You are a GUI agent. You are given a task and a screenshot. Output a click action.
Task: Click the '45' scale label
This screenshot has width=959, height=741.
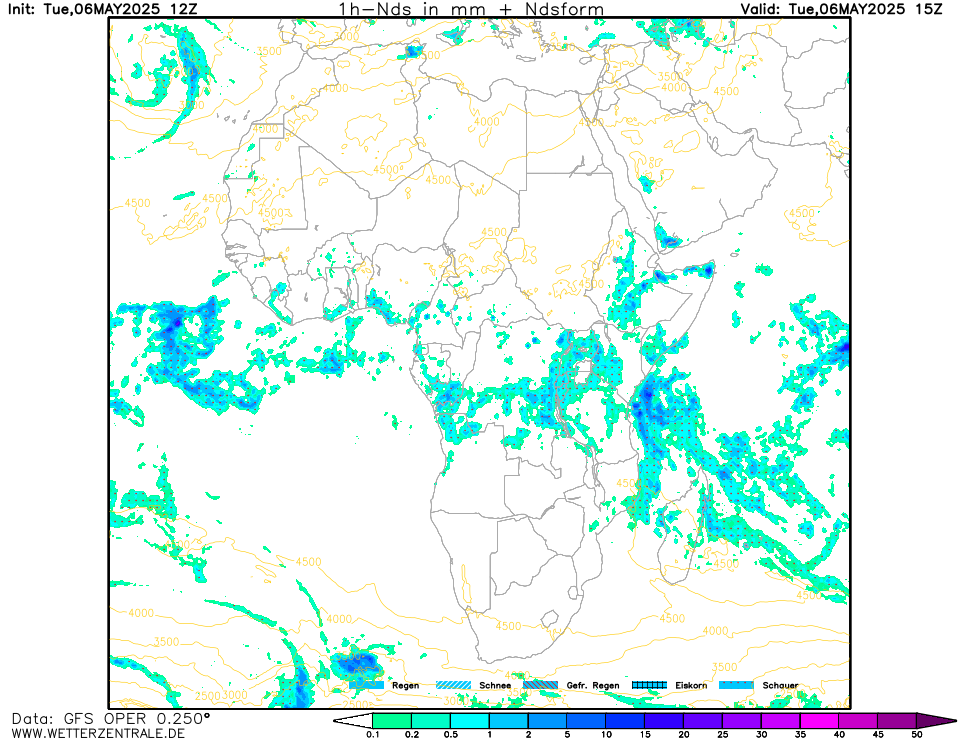pyautogui.click(x=878, y=735)
